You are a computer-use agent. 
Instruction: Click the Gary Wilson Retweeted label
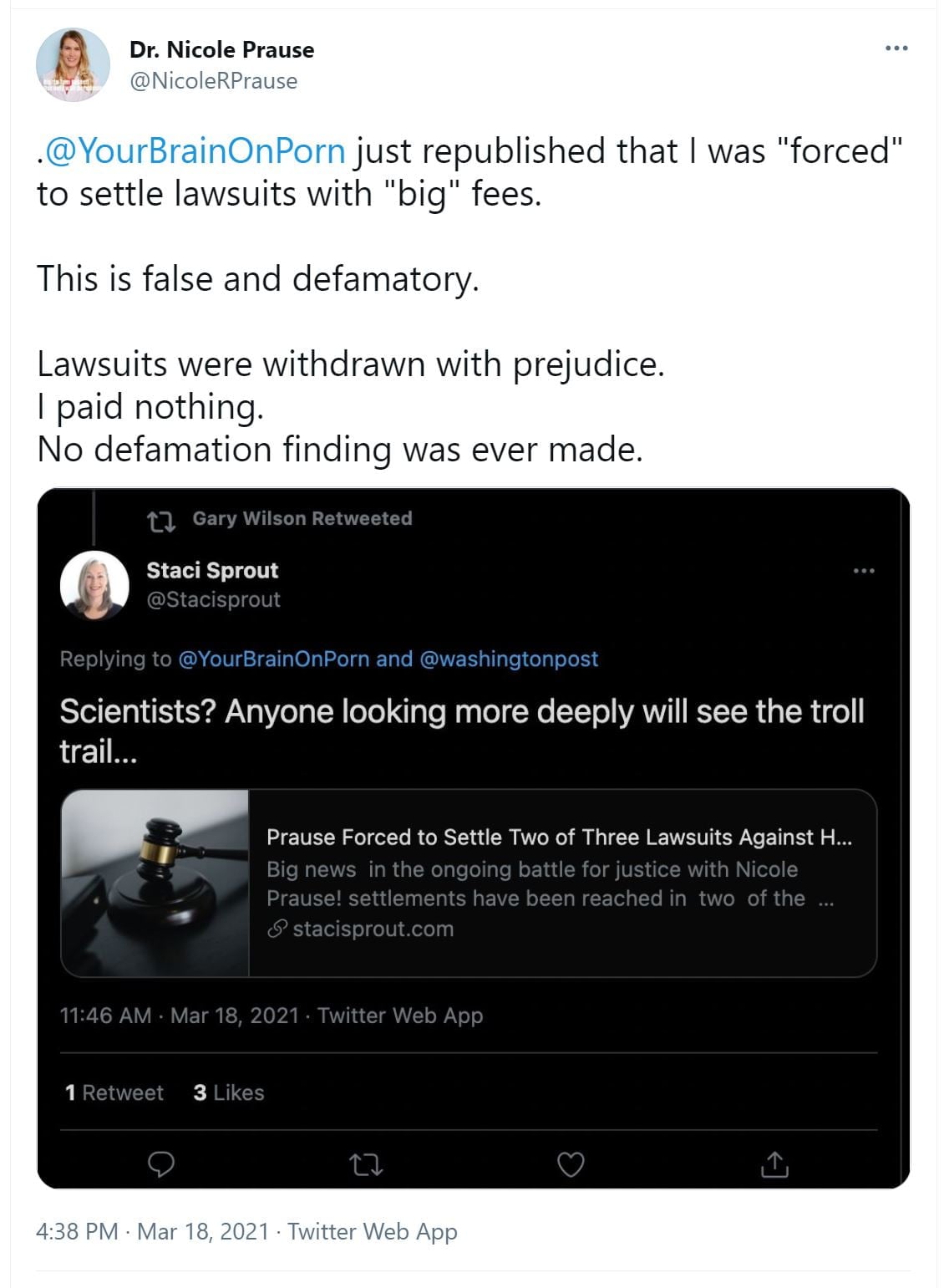click(302, 518)
